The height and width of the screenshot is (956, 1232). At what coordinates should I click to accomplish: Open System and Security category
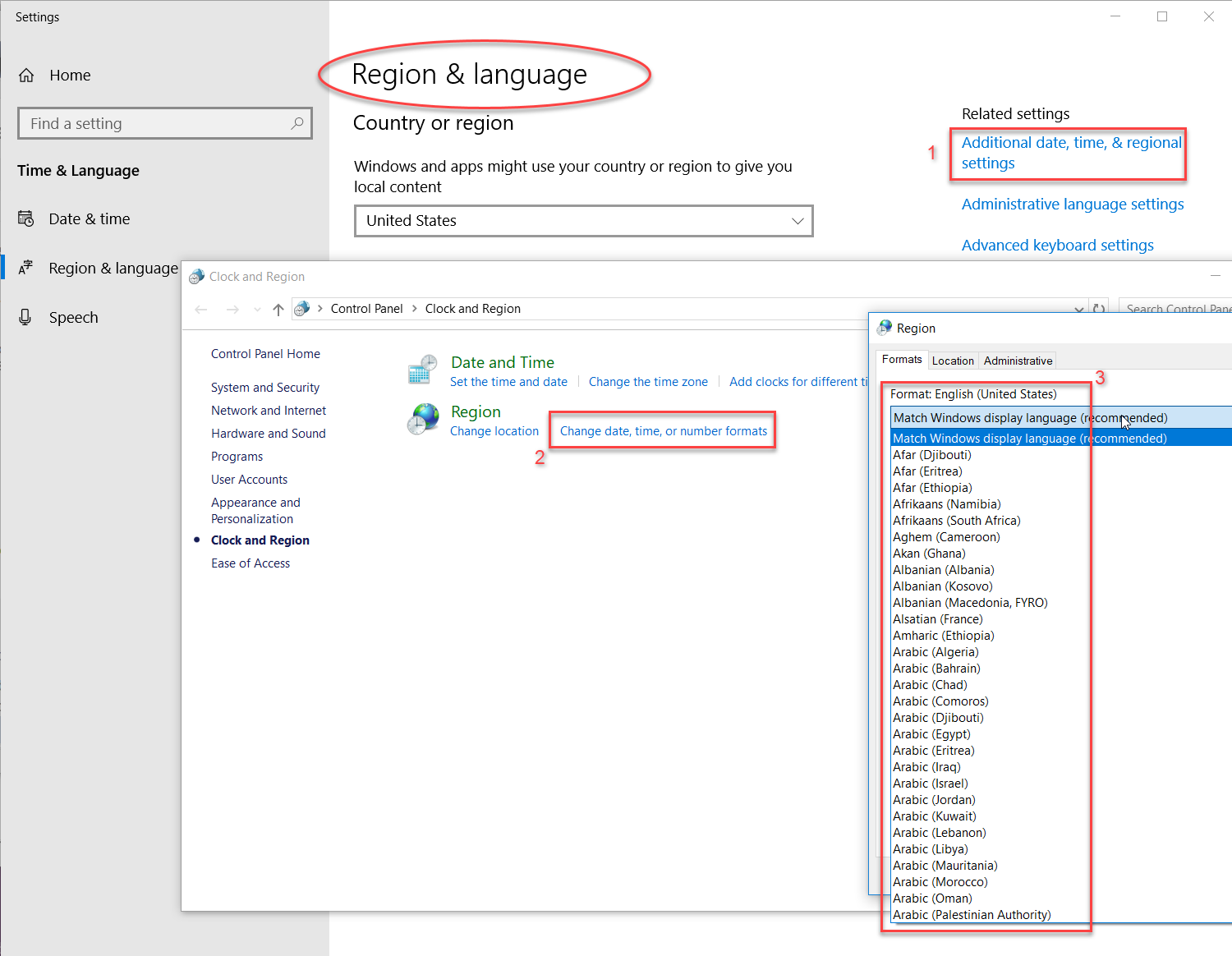click(x=265, y=388)
